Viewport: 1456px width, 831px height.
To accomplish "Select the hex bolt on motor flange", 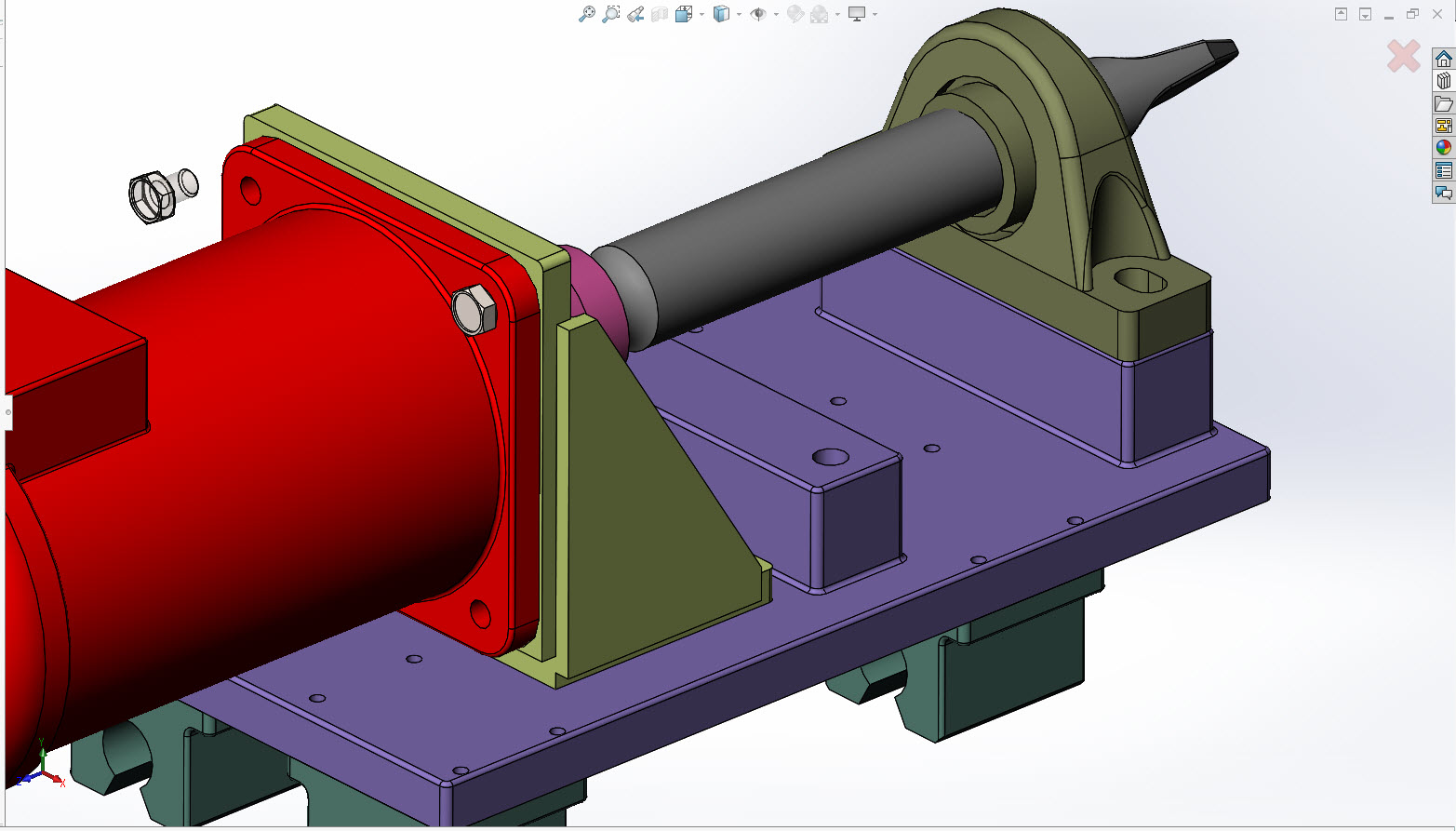I will coord(474,310).
